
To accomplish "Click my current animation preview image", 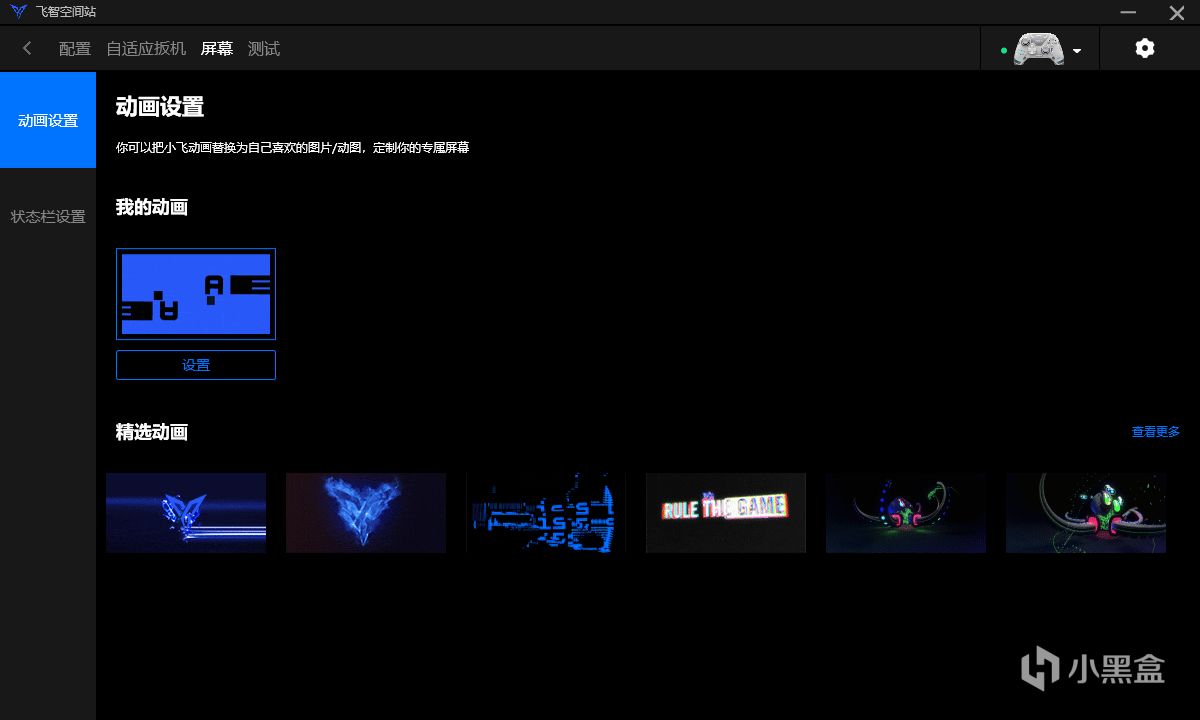I will [196, 293].
